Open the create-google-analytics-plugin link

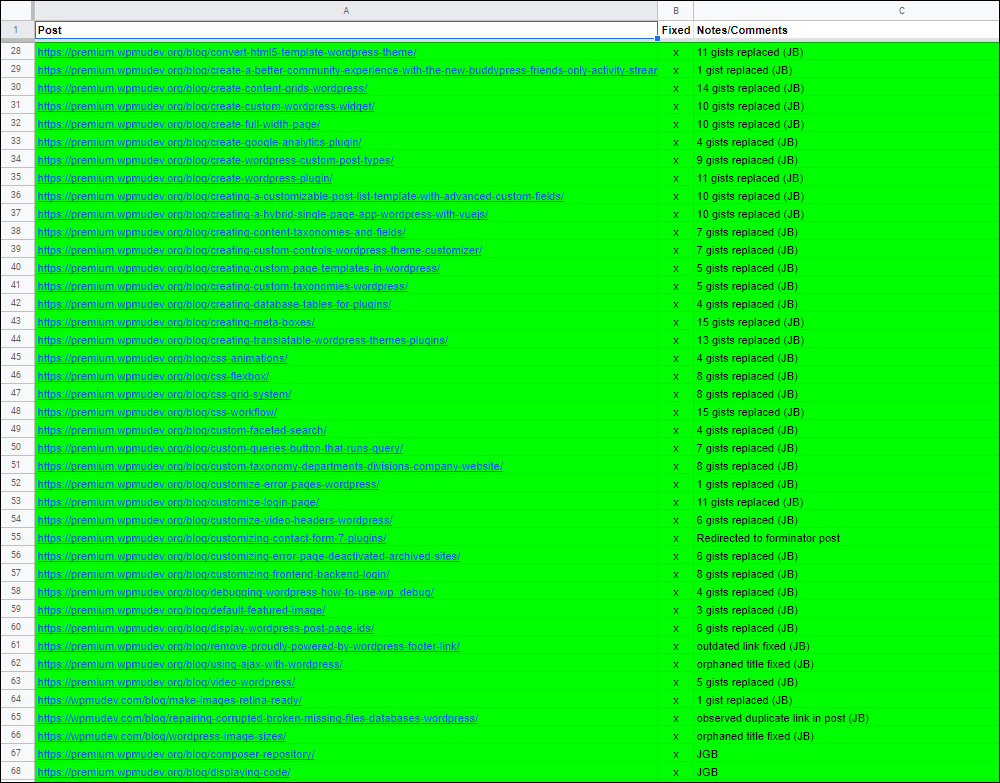pos(200,142)
